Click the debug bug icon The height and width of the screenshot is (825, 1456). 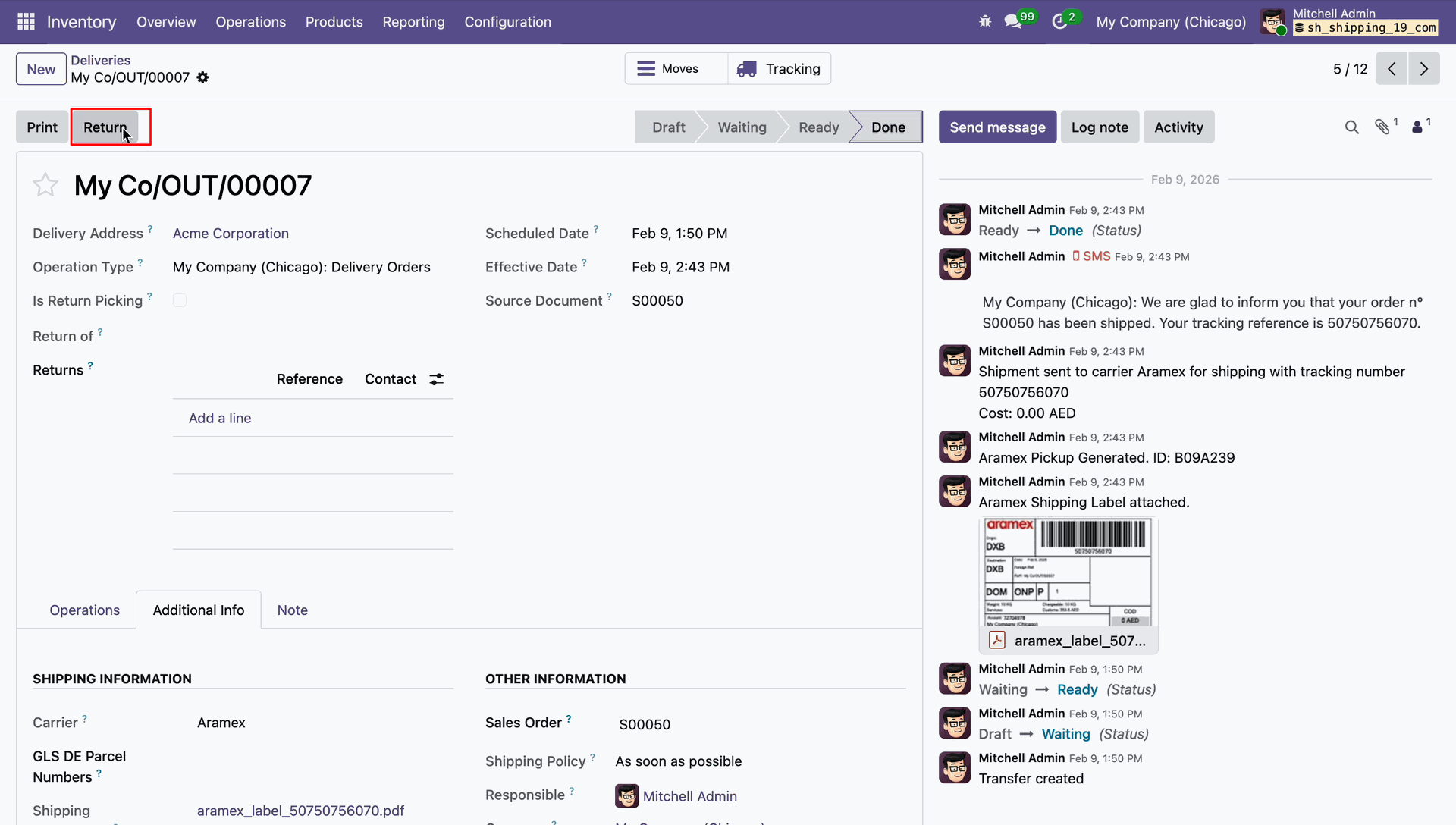click(x=985, y=22)
